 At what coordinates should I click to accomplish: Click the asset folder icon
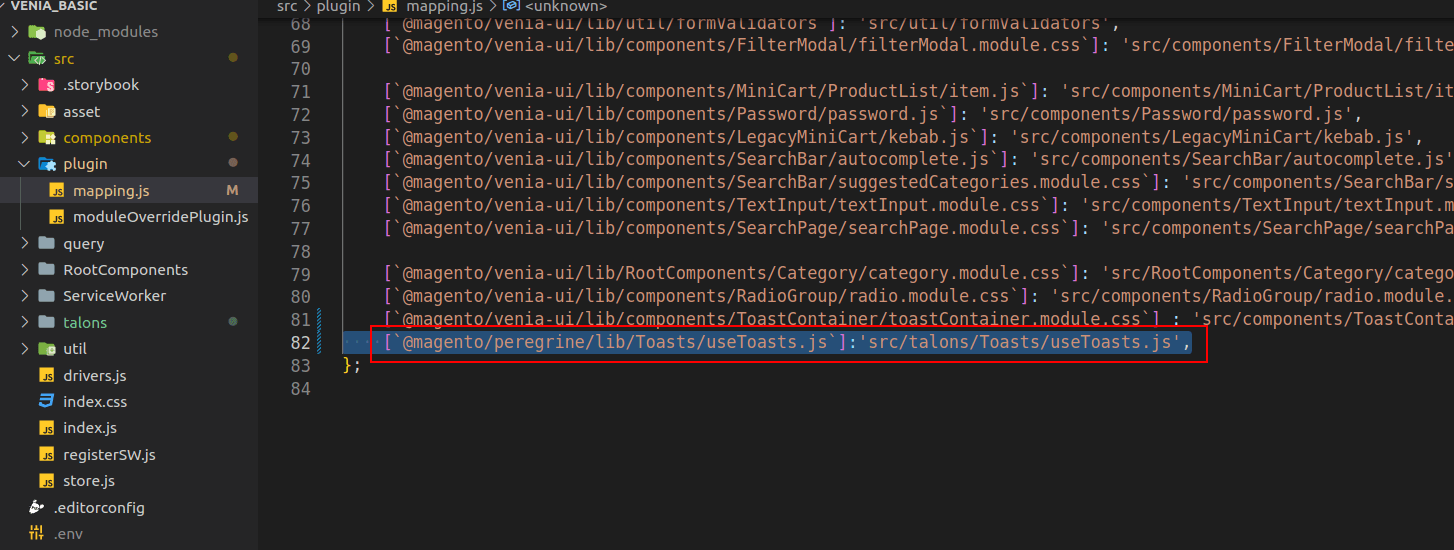point(46,112)
